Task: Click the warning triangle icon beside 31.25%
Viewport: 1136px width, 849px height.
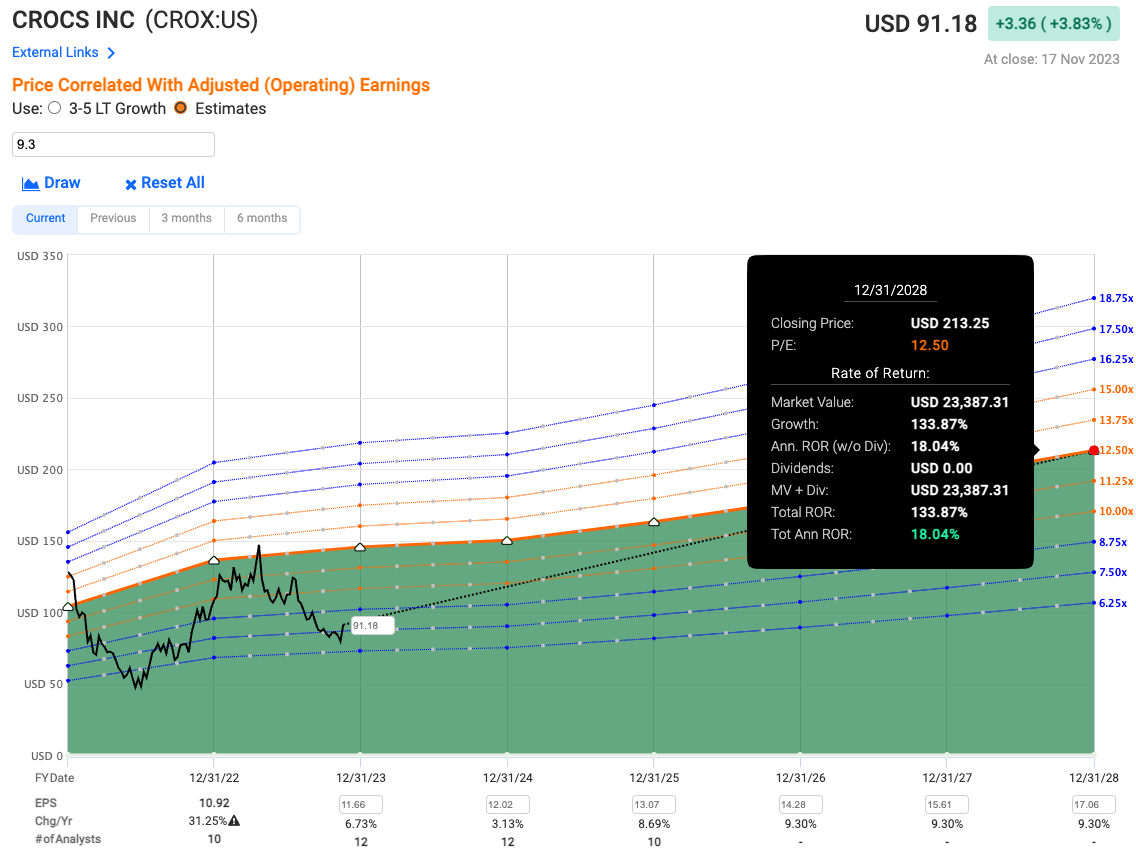Action: [234, 821]
